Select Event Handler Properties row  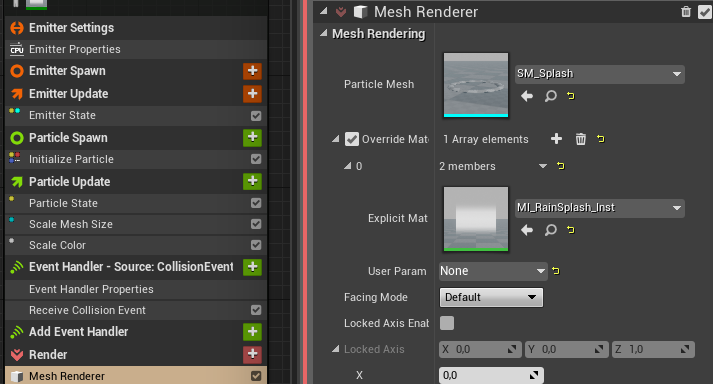pos(136,289)
